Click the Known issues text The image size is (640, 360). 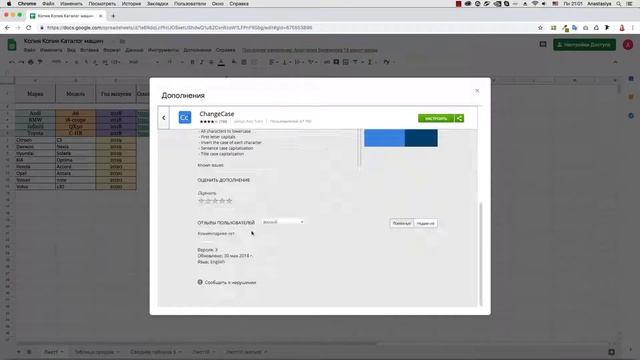point(210,165)
